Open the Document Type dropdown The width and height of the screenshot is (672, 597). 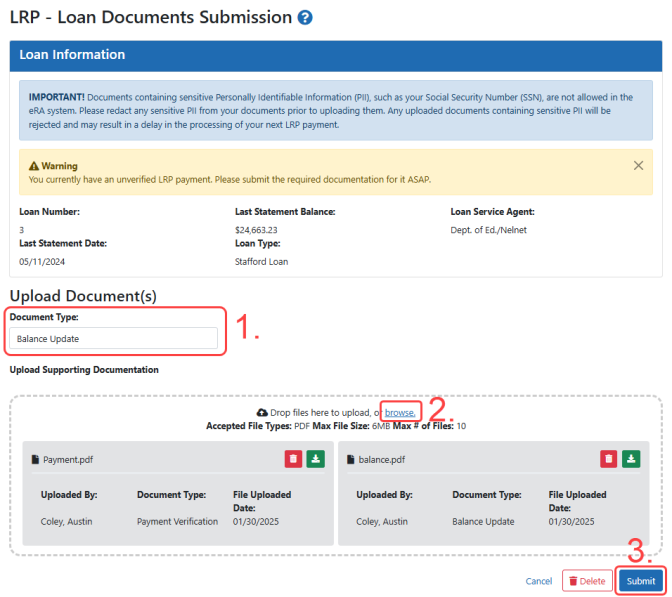click(x=114, y=339)
